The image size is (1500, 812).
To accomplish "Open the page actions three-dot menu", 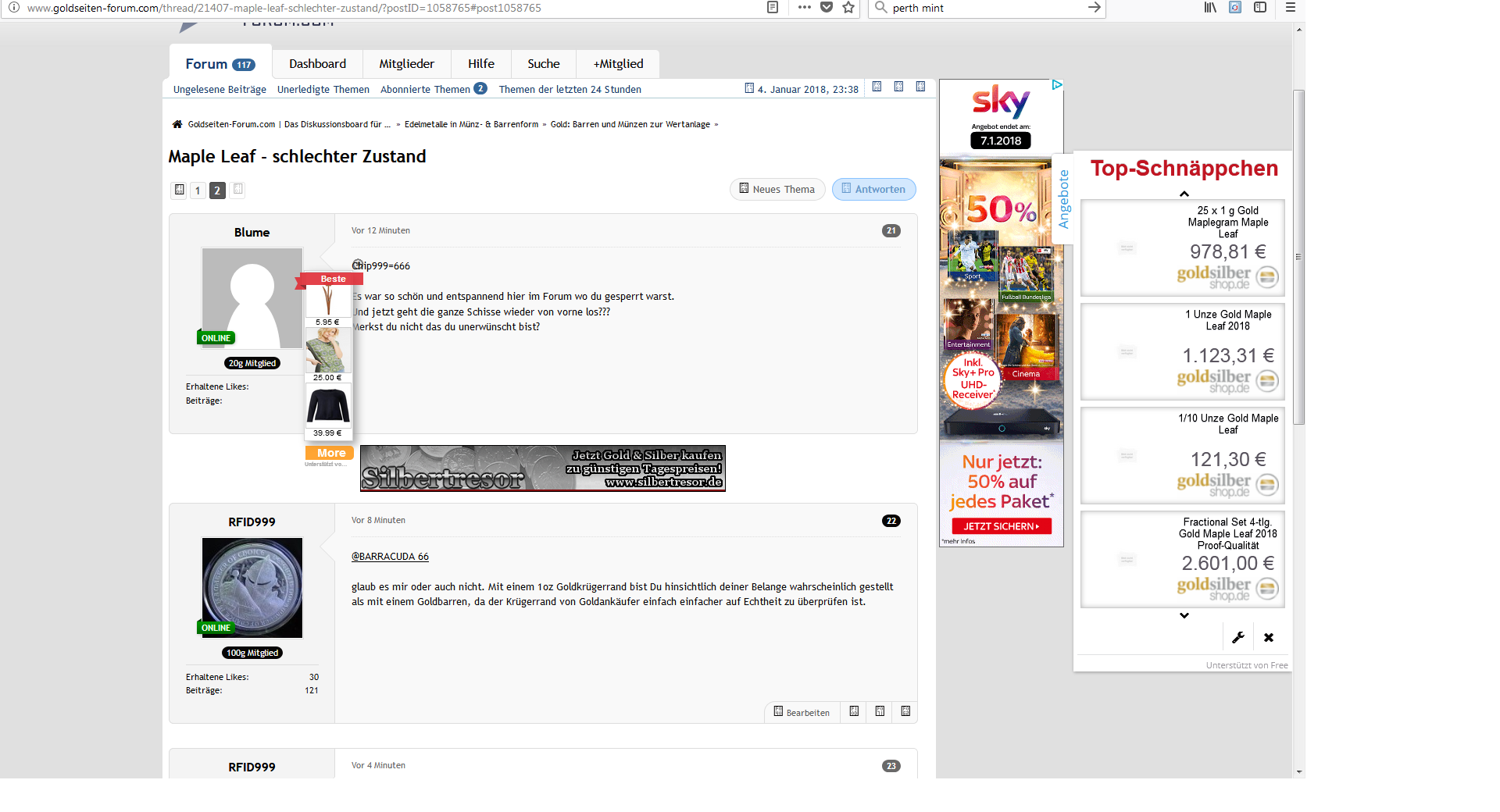I will [804, 8].
